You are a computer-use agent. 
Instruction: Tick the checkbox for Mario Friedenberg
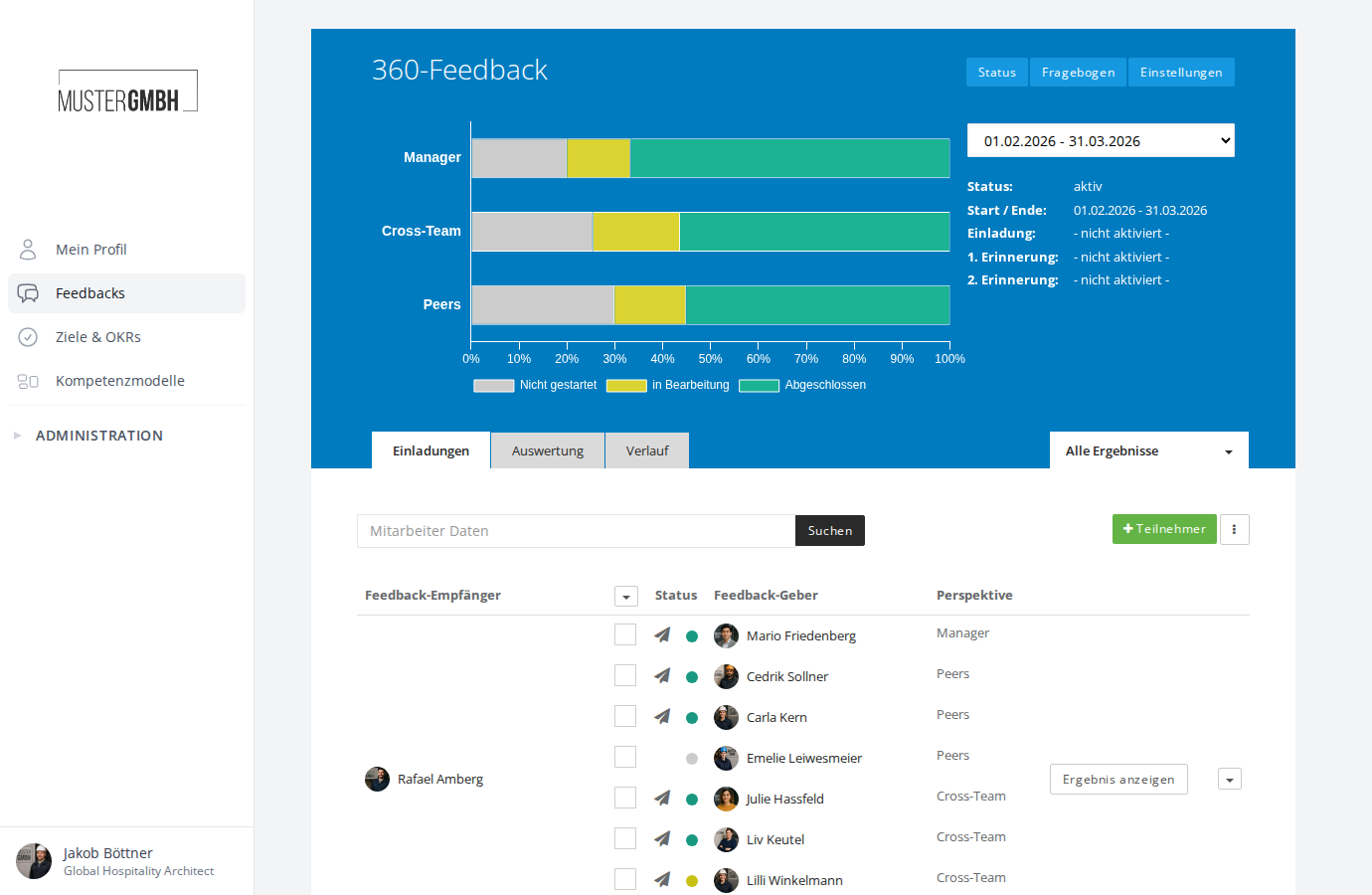(625, 634)
